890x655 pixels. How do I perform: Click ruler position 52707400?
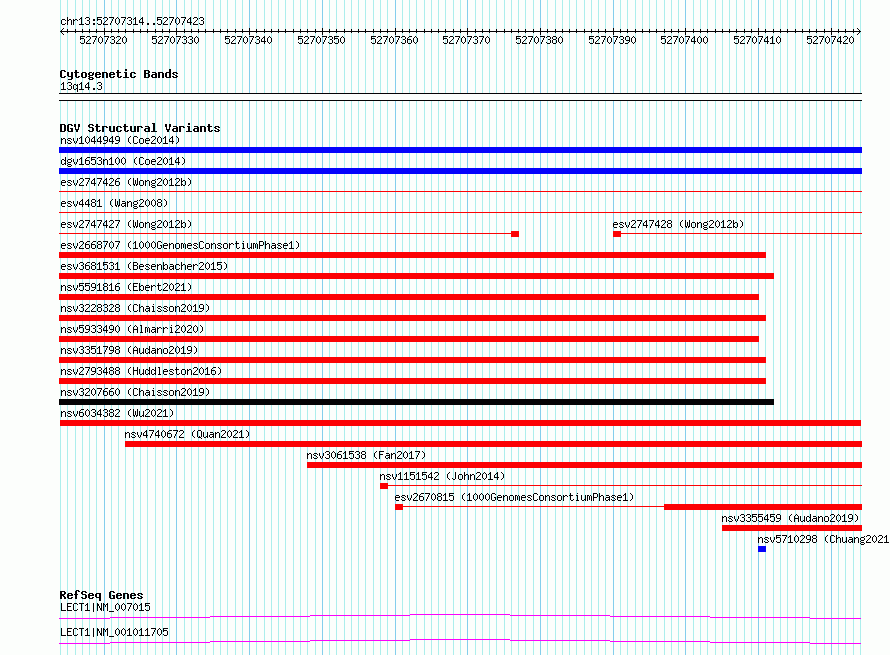684,40
